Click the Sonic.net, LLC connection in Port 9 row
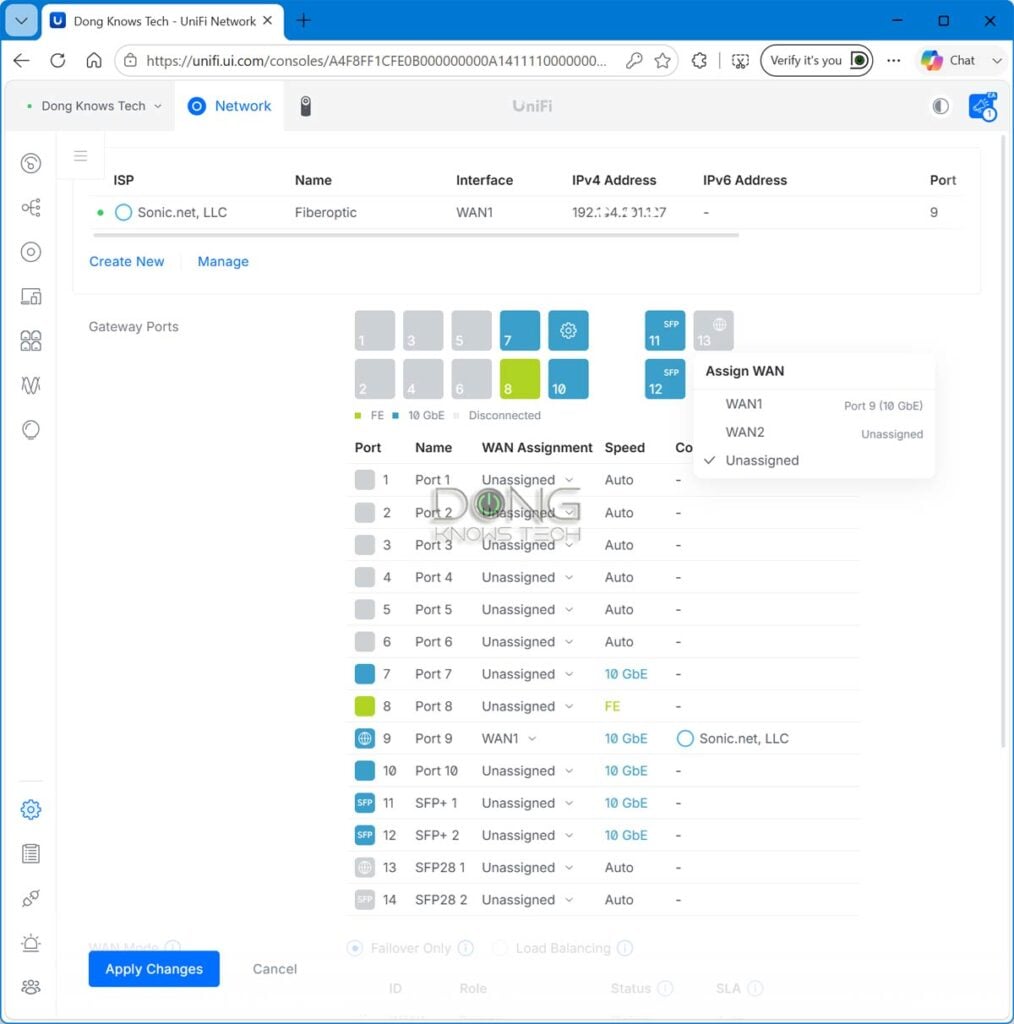This screenshot has height=1024, width=1014. point(733,739)
